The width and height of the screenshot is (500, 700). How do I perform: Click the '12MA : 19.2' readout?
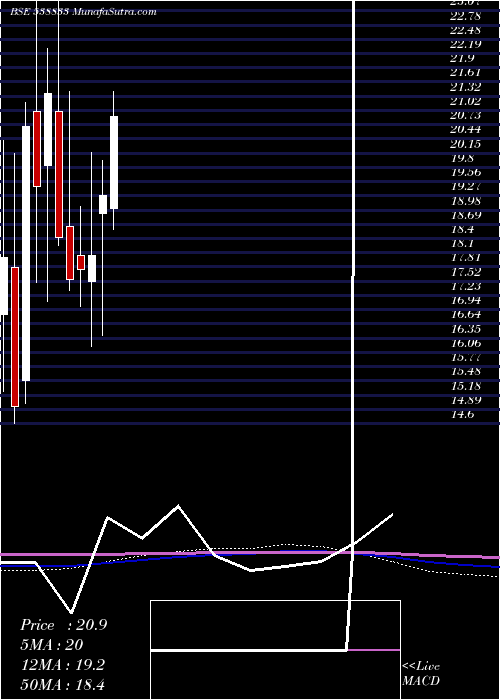pyautogui.click(x=62, y=665)
